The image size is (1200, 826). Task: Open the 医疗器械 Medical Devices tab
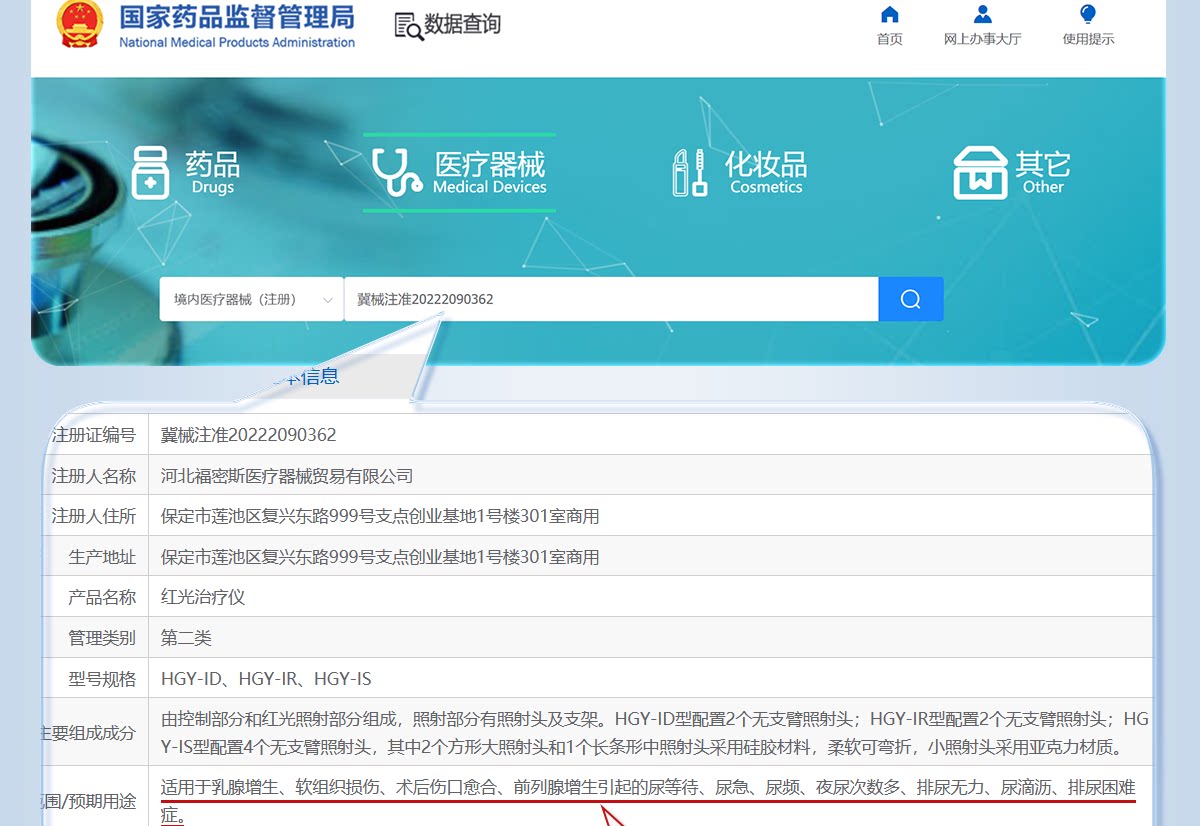coord(459,172)
